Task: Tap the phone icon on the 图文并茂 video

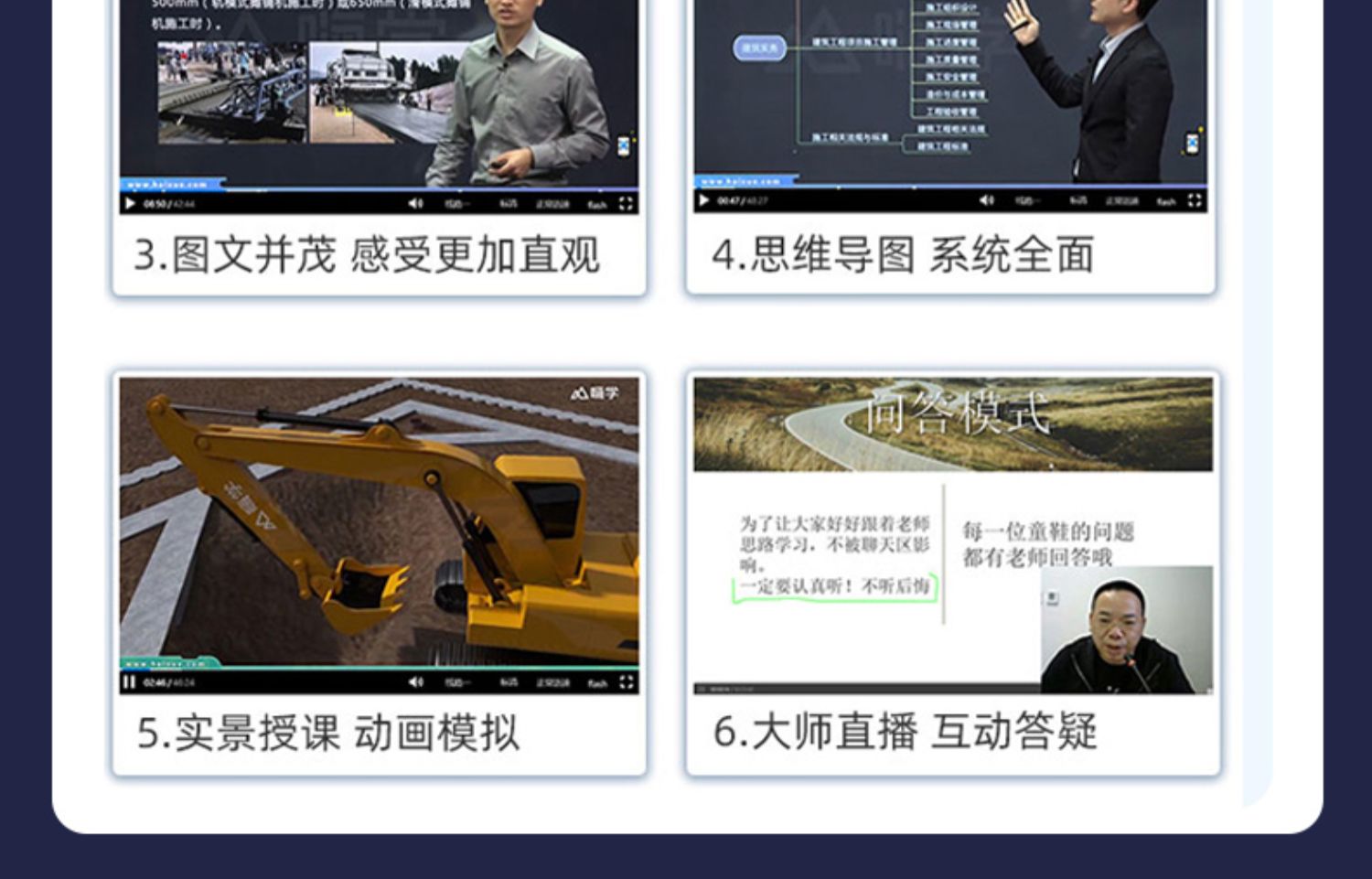Action: (624, 146)
